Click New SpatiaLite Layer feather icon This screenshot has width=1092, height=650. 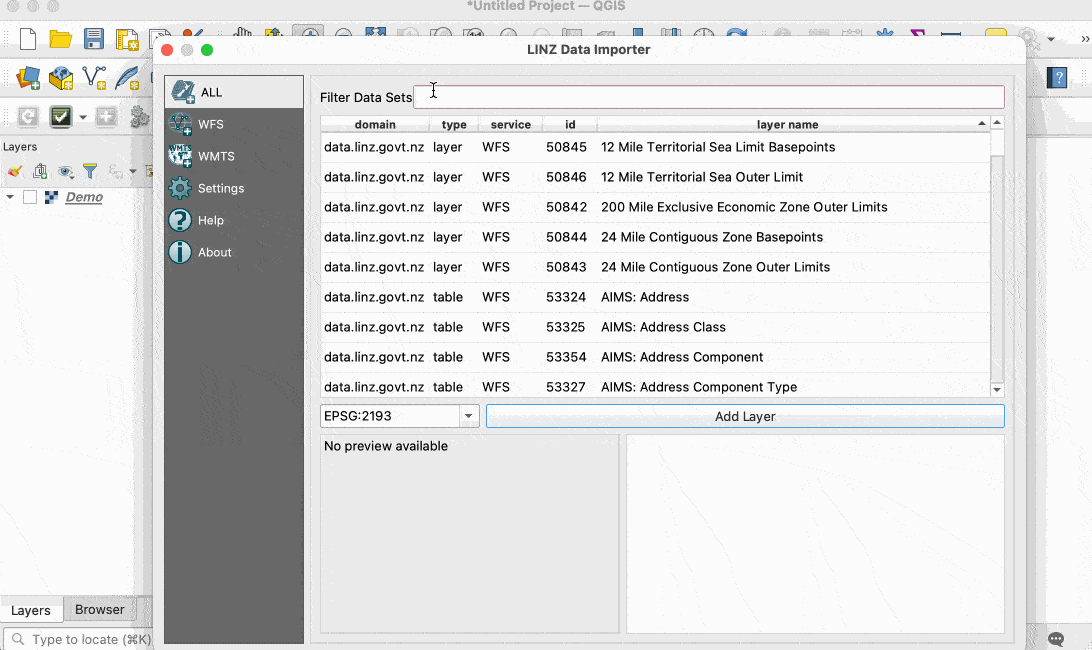point(127,78)
